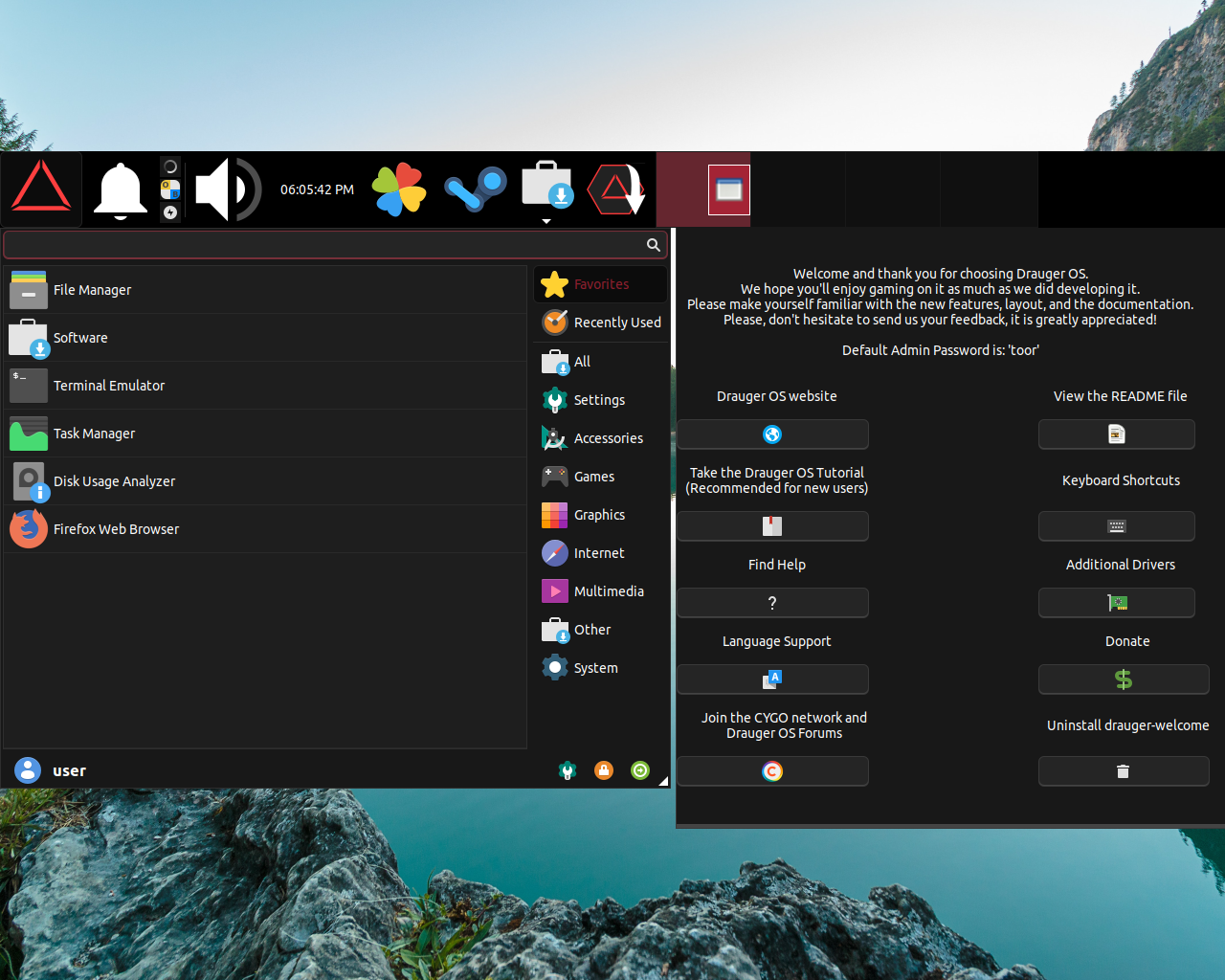Start the Drauger OS Tutorial button

[x=772, y=526]
